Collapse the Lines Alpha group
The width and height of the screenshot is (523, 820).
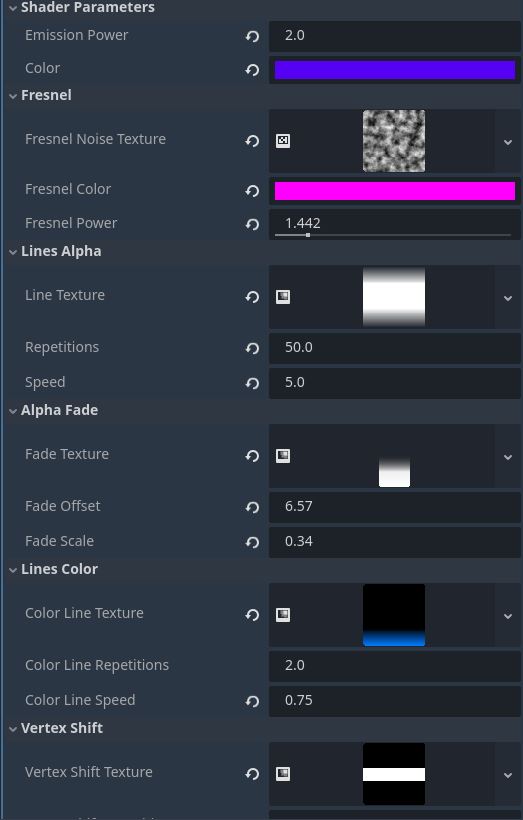coord(13,252)
